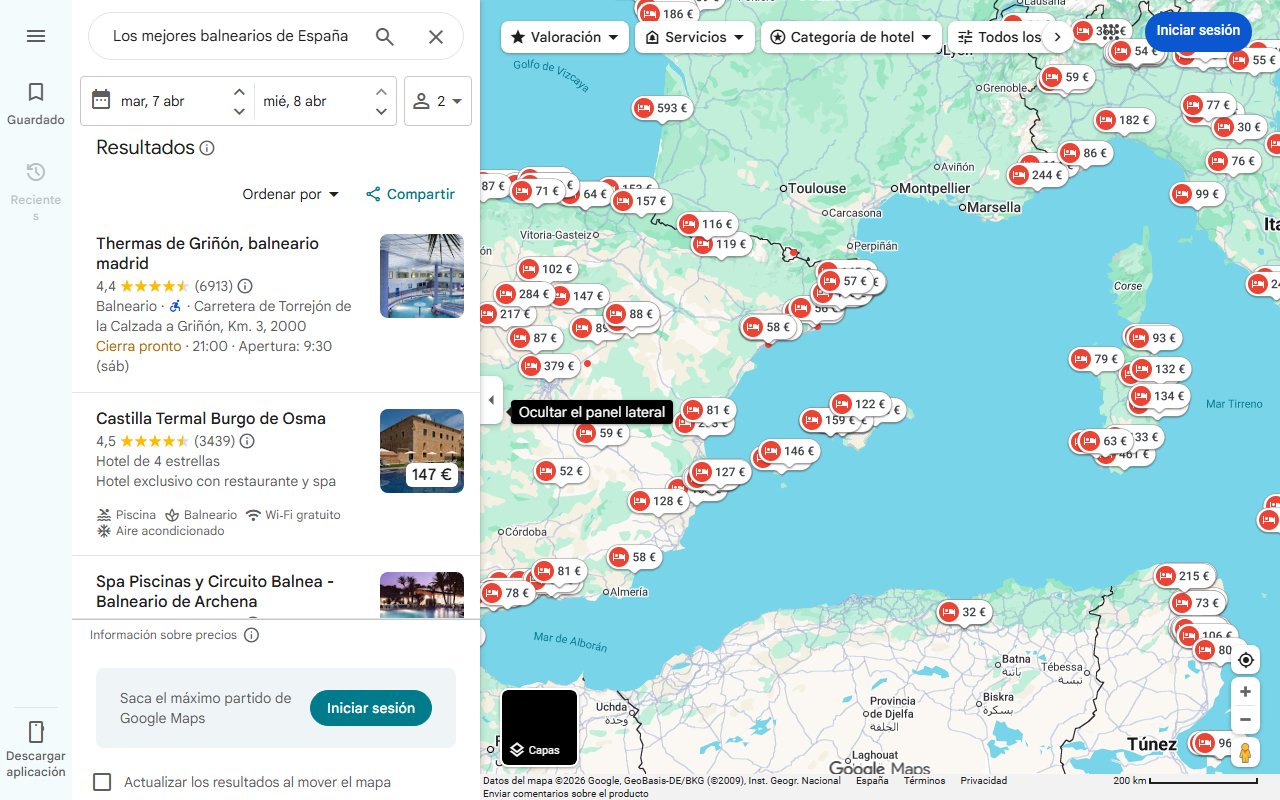Click the blue Iniciar sesión button
Image resolution: width=1280 pixels, height=800 pixels.
pyautogui.click(x=1198, y=31)
